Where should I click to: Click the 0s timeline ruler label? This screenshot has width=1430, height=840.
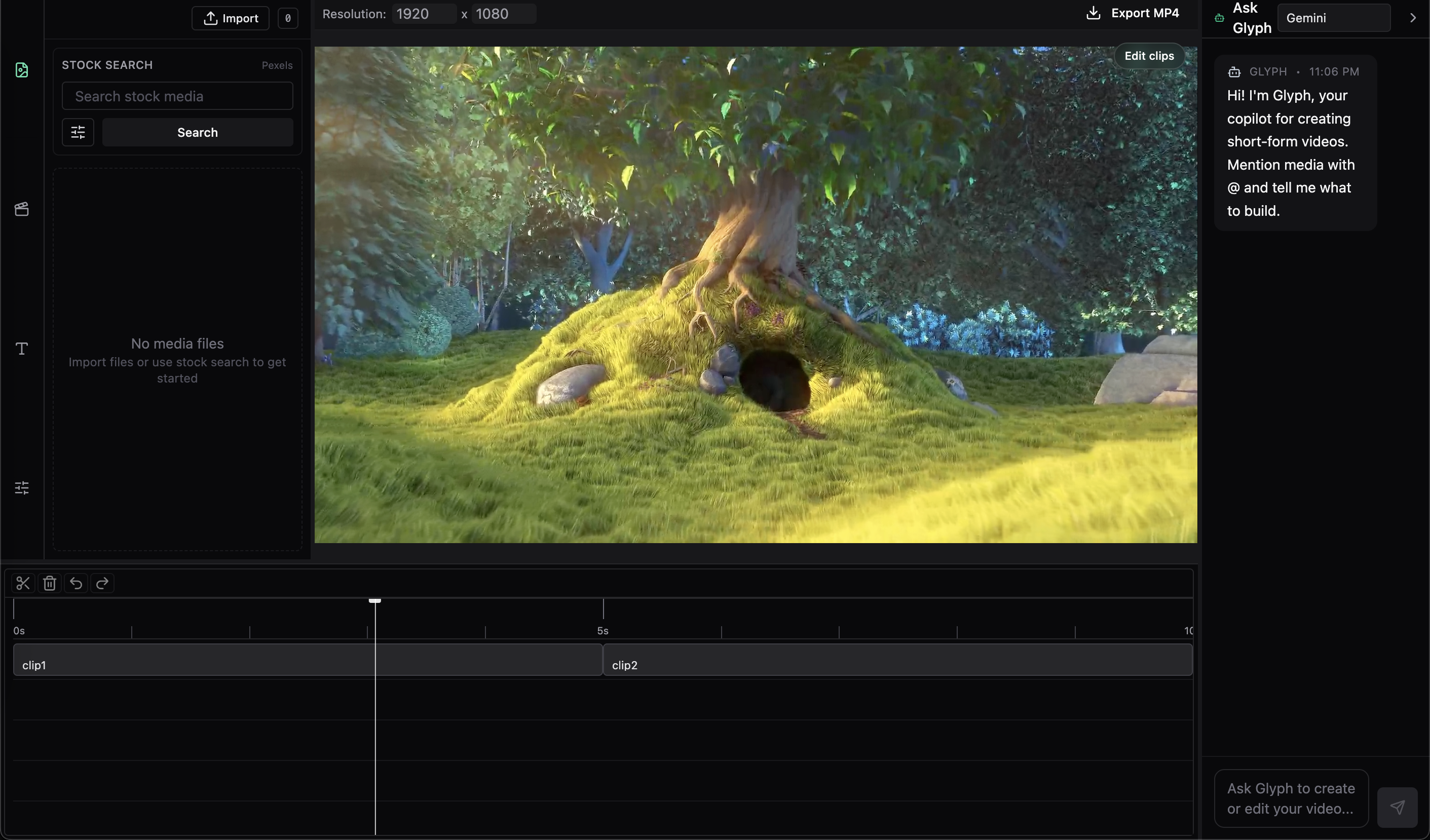coord(19,631)
